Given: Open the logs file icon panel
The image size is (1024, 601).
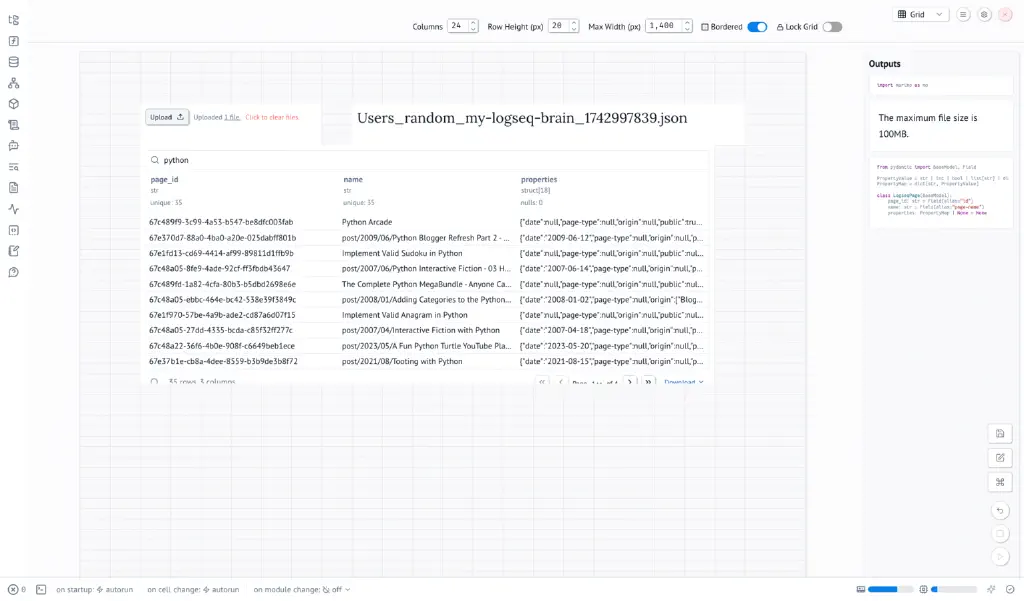Looking at the screenshot, I should point(14,188).
